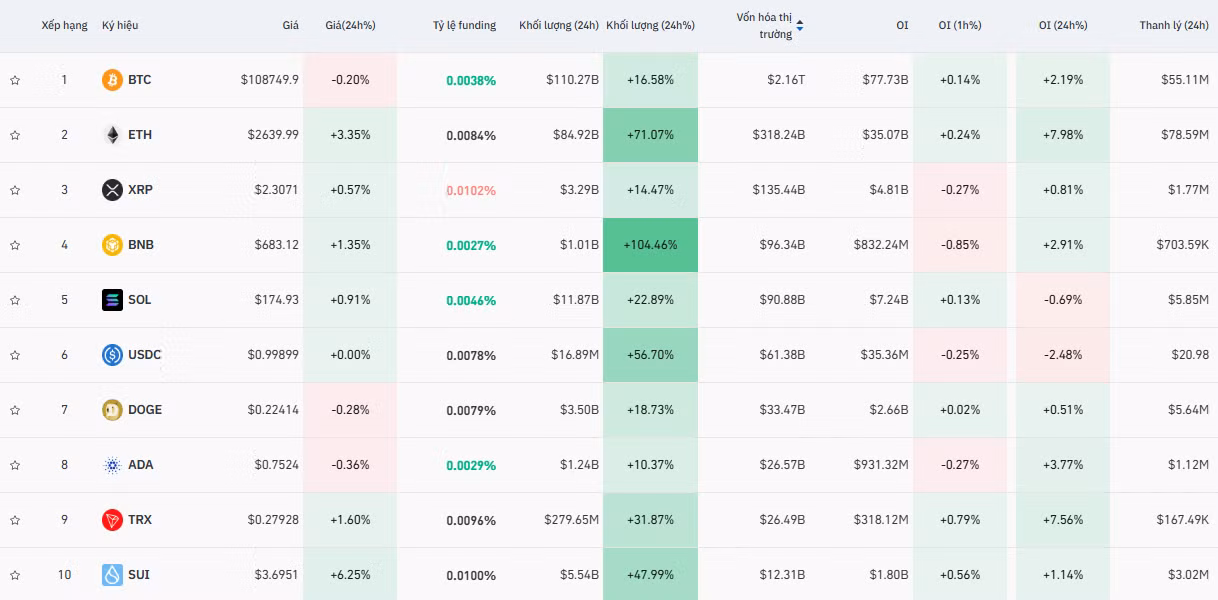The height and width of the screenshot is (600, 1218).
Task: Click BNB's dark green +104.46% volume cell
Action: pos(650,245)
